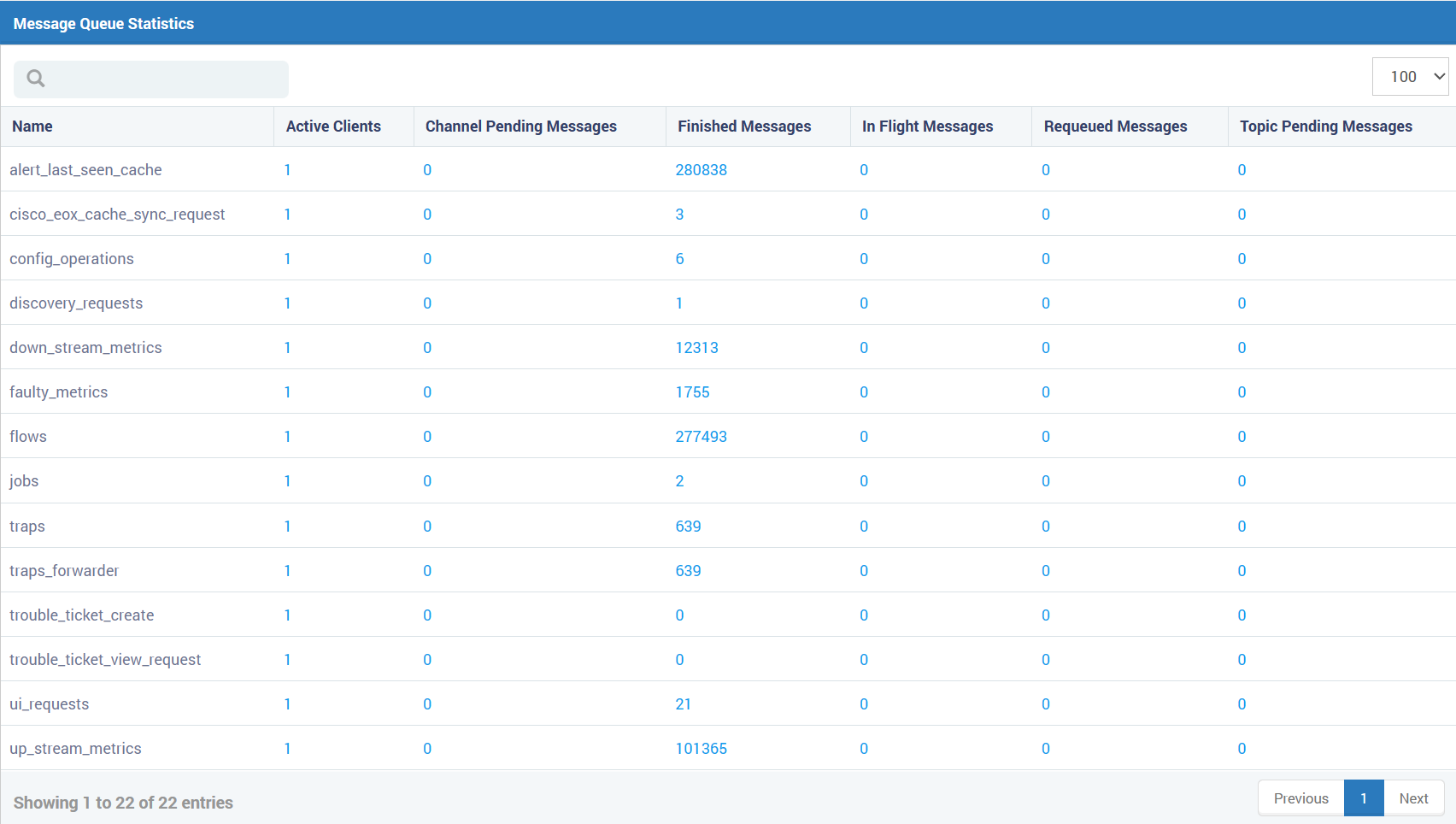The width and height of the screenshot is (1456, 824).
Task: Select traps_forwarder queue name
Action: [x=64, y=571]
